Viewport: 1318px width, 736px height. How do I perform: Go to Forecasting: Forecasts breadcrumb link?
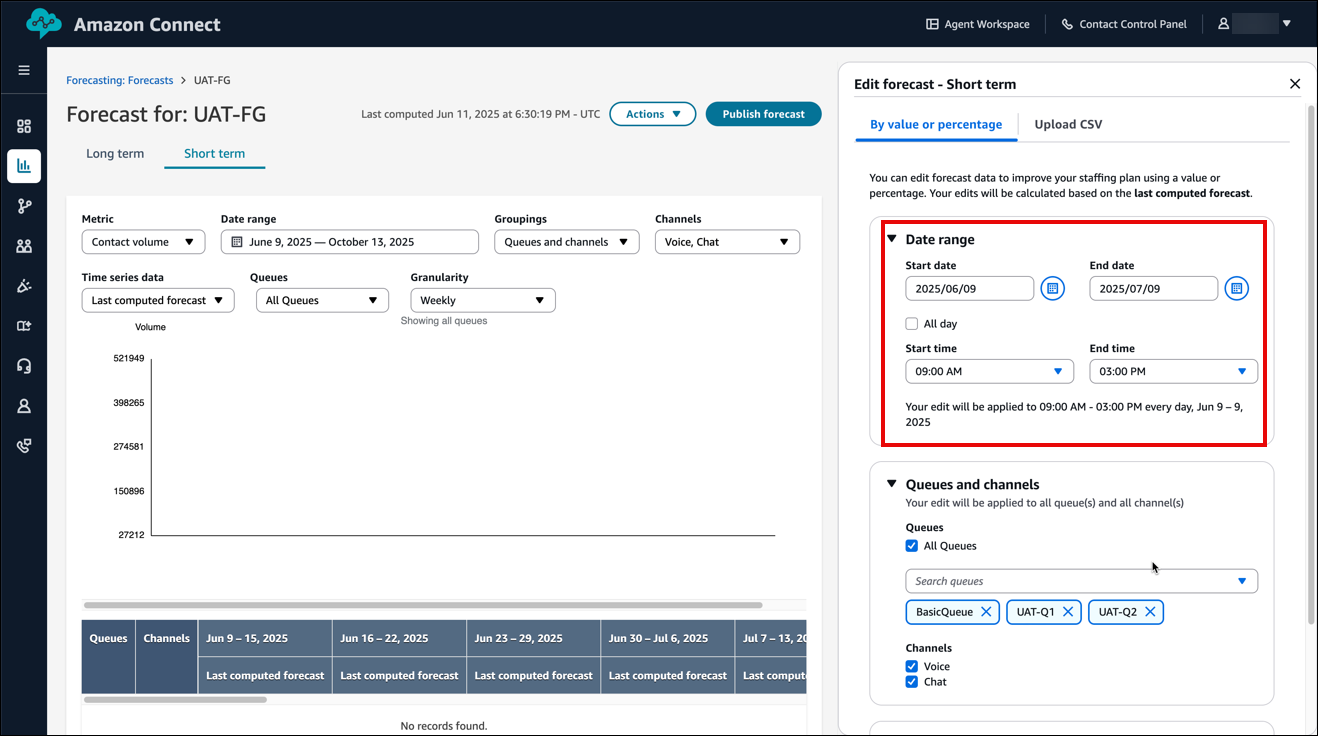119,80
